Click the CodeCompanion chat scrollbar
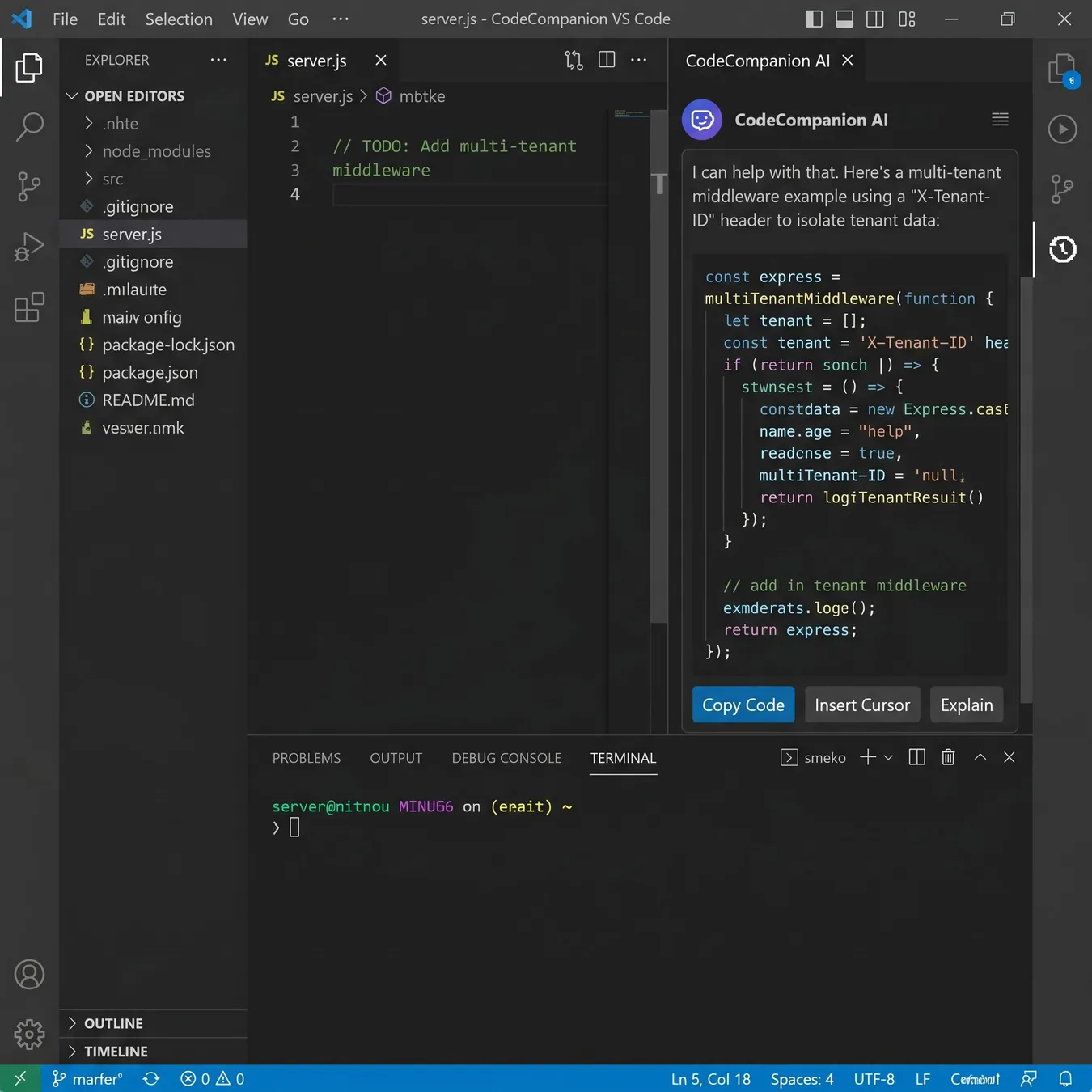 tap(1026, 489)
